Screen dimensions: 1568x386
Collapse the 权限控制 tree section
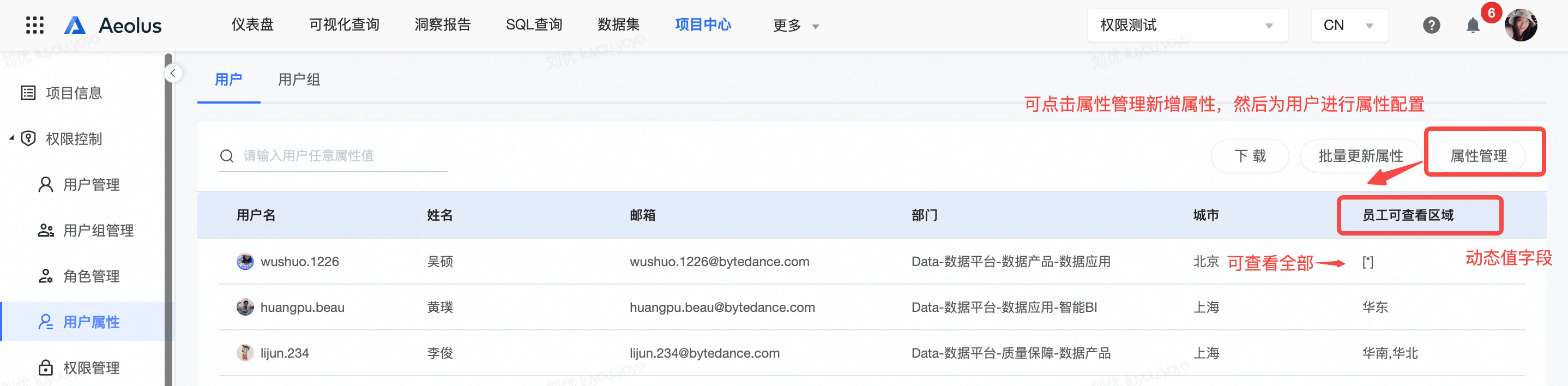[11, 138]
